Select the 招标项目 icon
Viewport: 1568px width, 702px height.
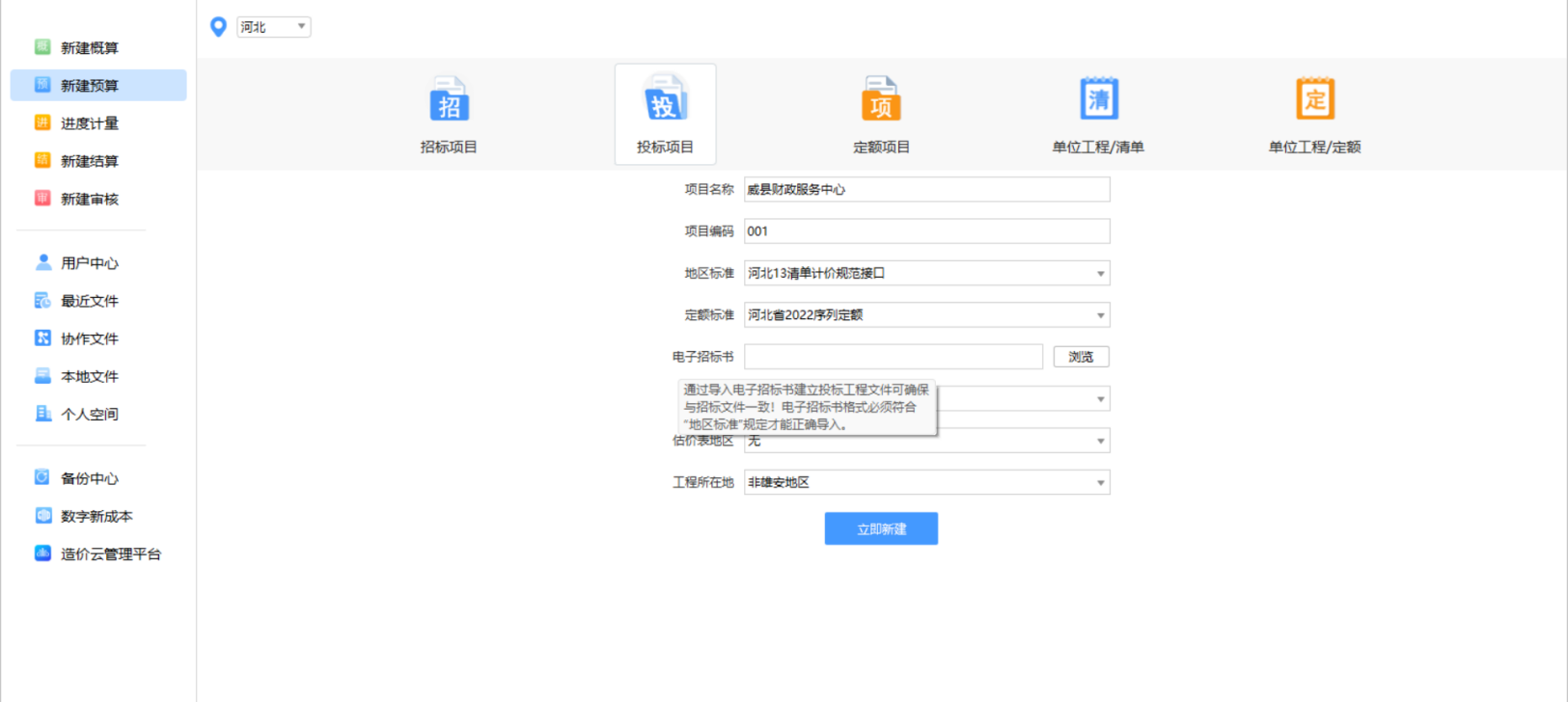449,98
